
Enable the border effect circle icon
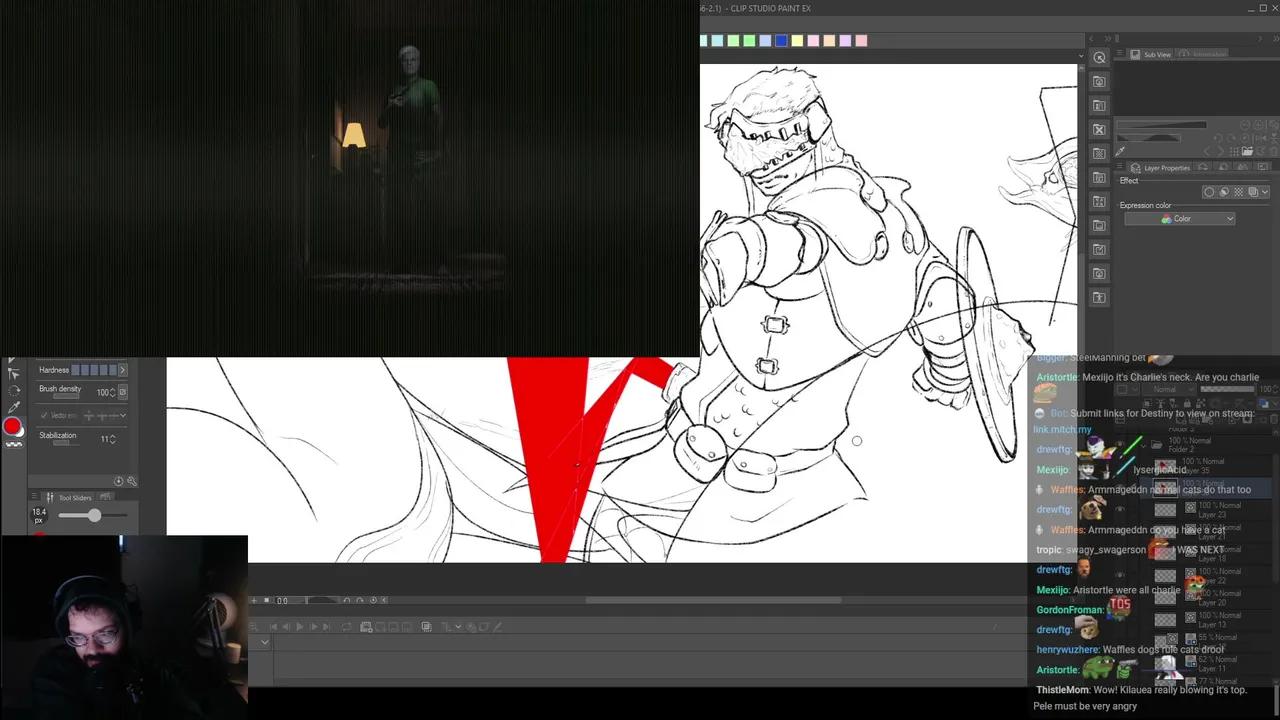(x=1209, y=192)
